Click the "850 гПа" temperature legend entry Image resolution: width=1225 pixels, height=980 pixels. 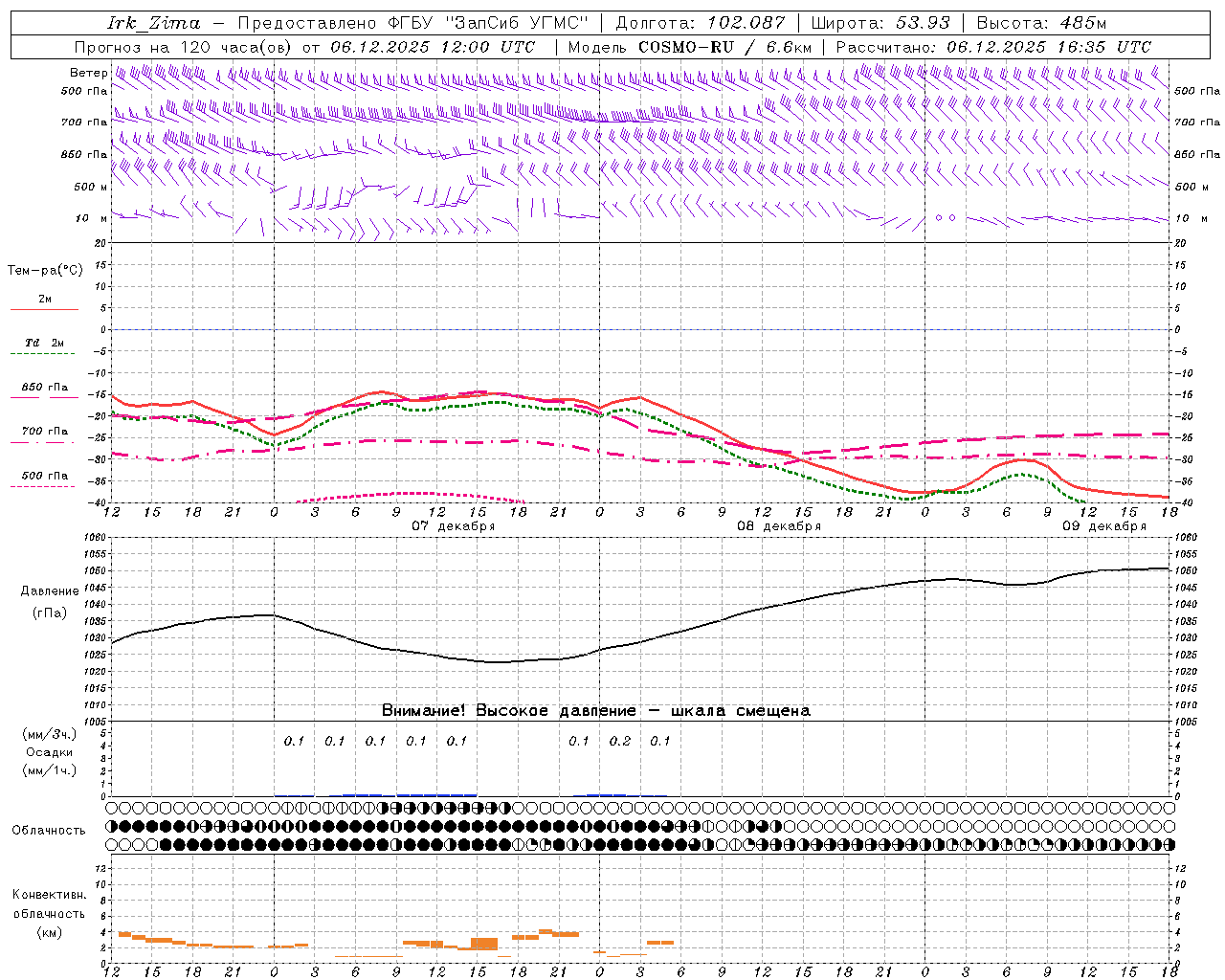[x=45, y=388]
